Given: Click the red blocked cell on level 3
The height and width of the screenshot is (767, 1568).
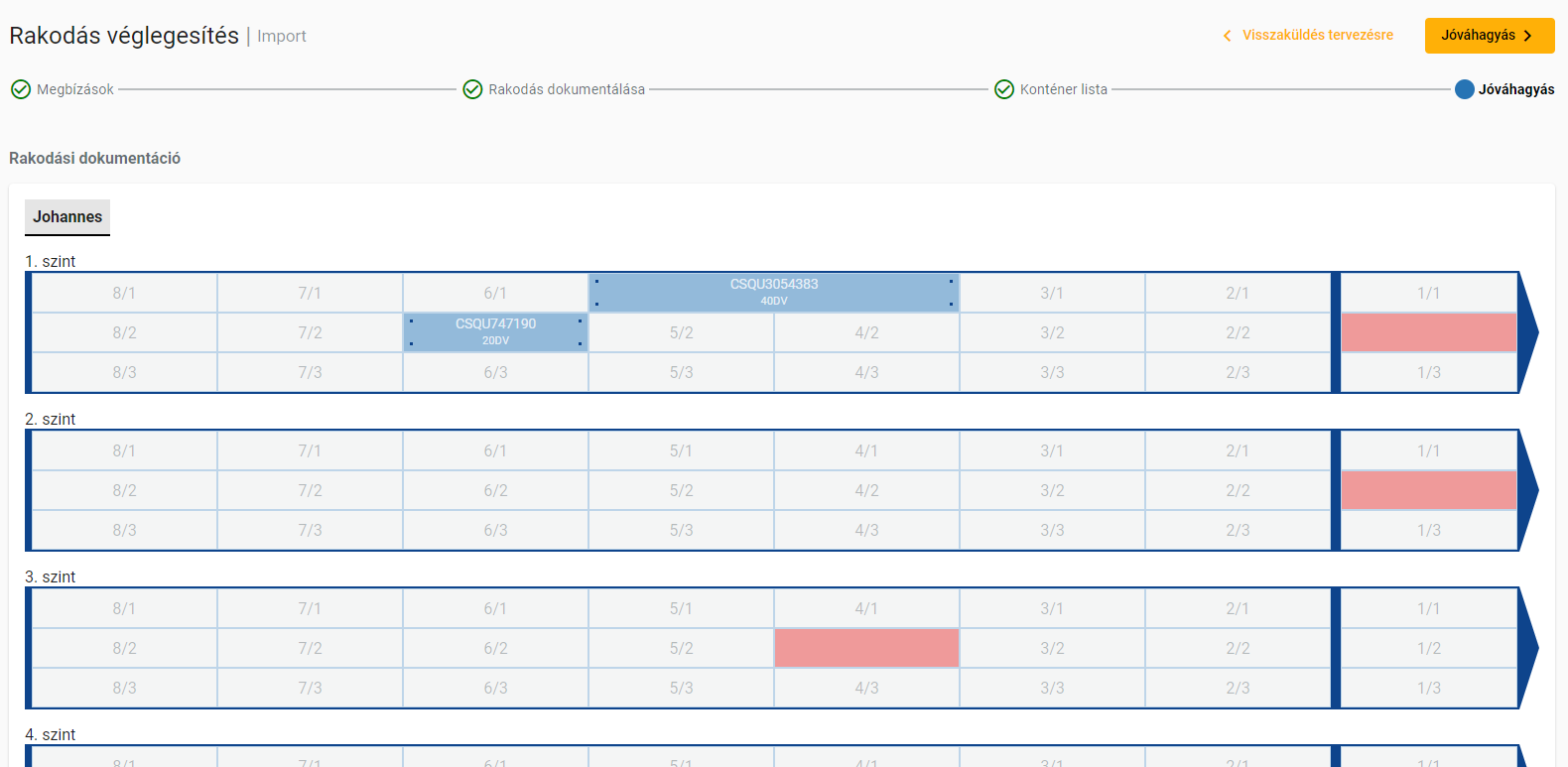Looking at the screenshot, I should [x=866, y=648].
